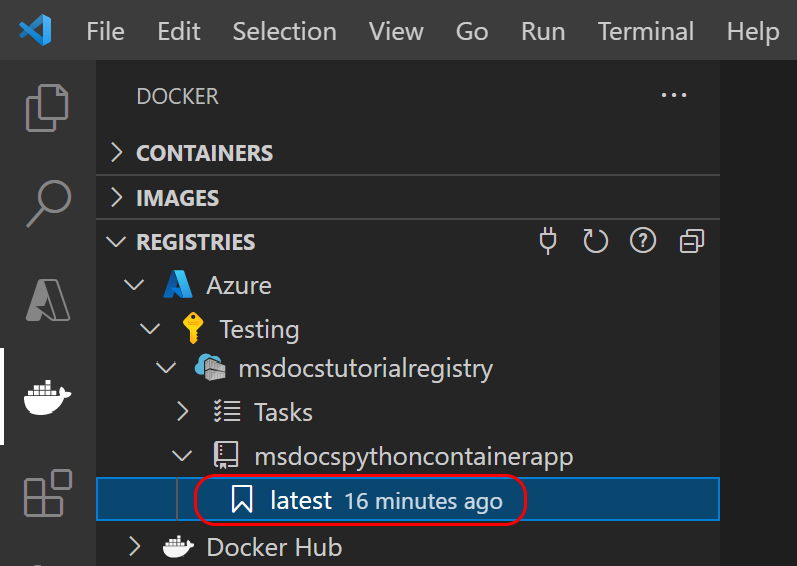Open the Registries help icon
Image resolution: width=797 pixels, height=566 pixels.
[643, 241]
